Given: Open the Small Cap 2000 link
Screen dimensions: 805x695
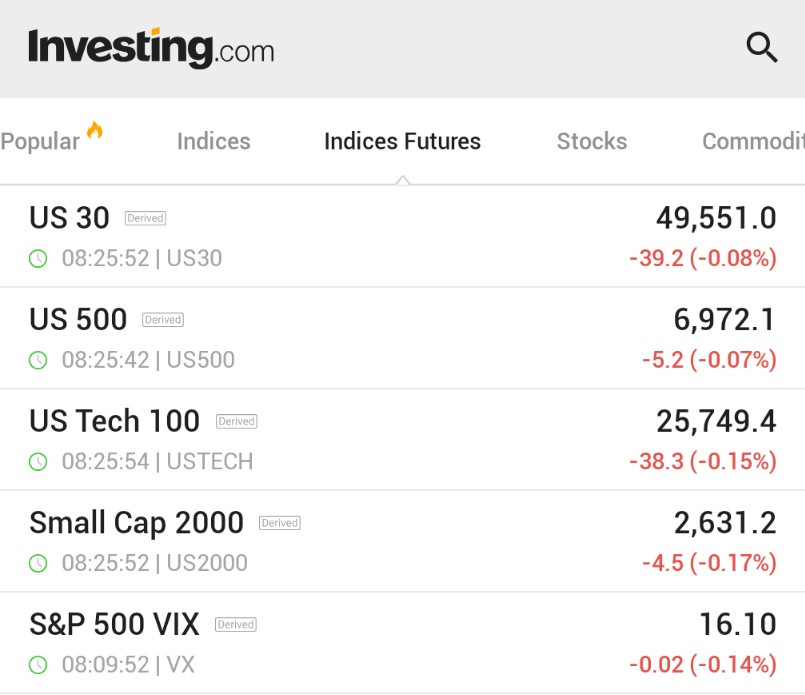Looking at the screenshot, I should click(136, 522).
